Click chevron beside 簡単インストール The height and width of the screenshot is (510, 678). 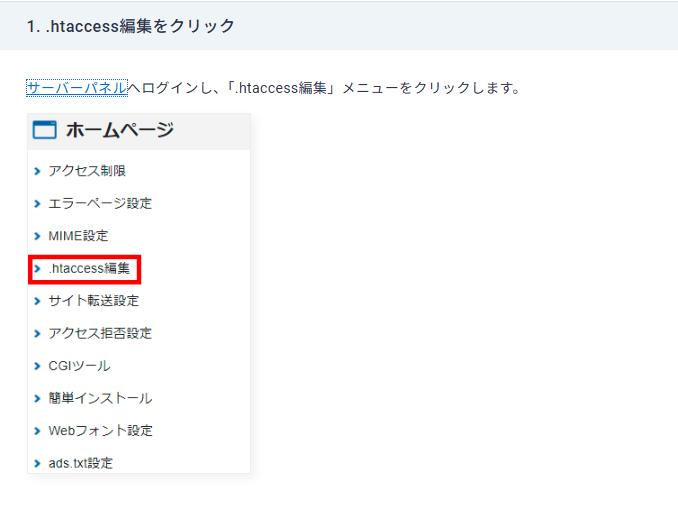(37, 398)
